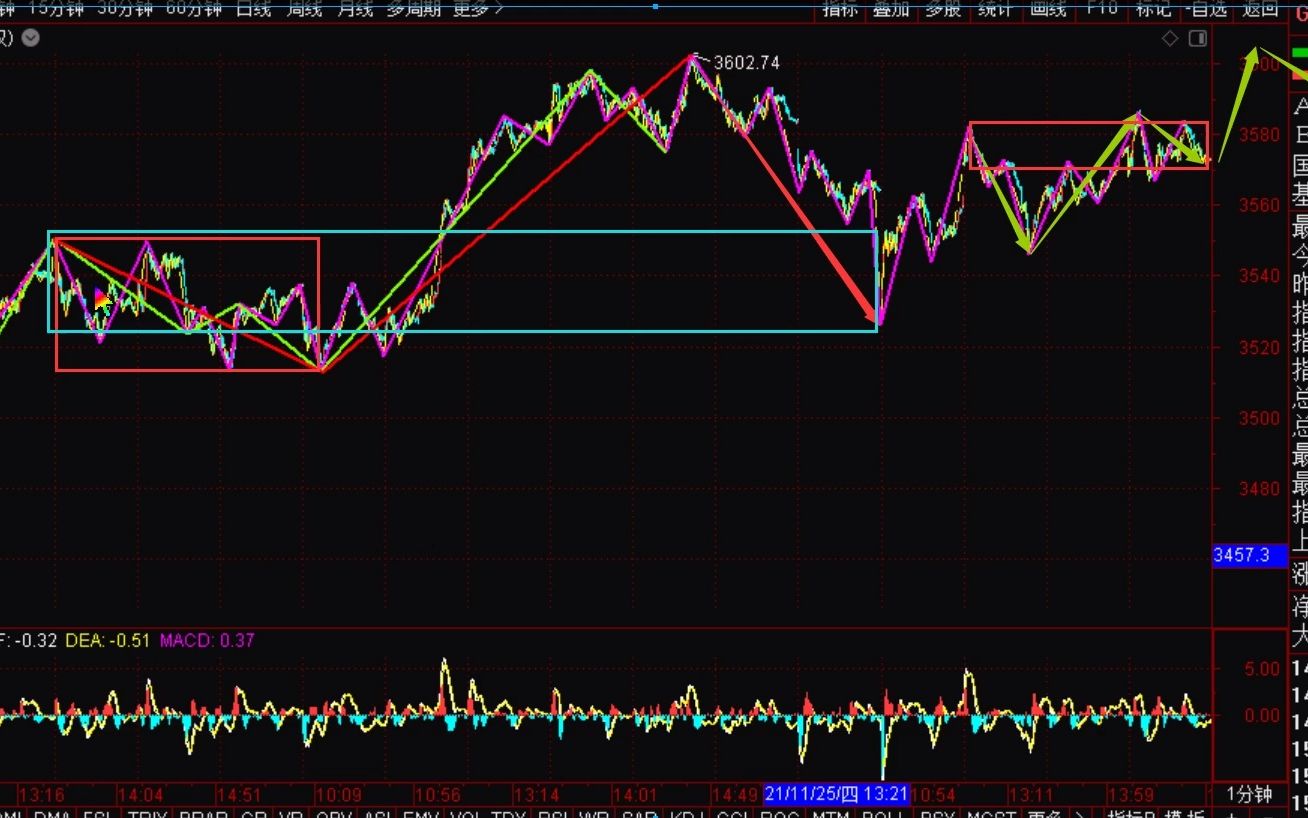Select the VOL indicator tab
The width and height of the screenshot is (1308, 818).
coord(466,814)
